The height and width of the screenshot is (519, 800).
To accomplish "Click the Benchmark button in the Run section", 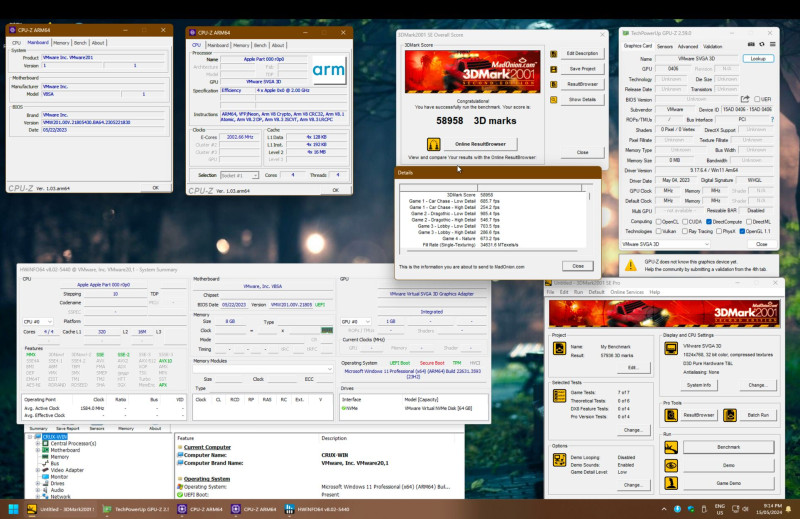I will 728,447.
